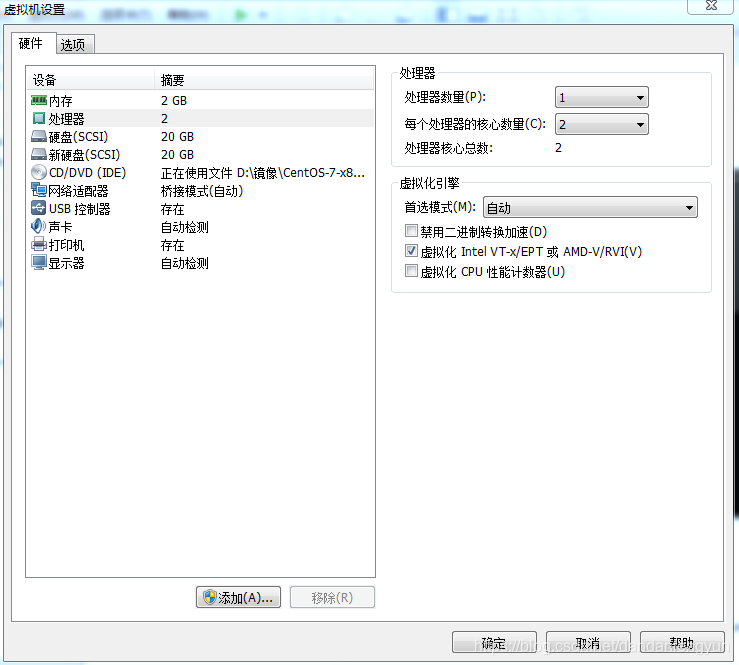Click 存在 summary of USB 控制器
The height and width of the screenshot is (665, 739).
pos(172,209)
